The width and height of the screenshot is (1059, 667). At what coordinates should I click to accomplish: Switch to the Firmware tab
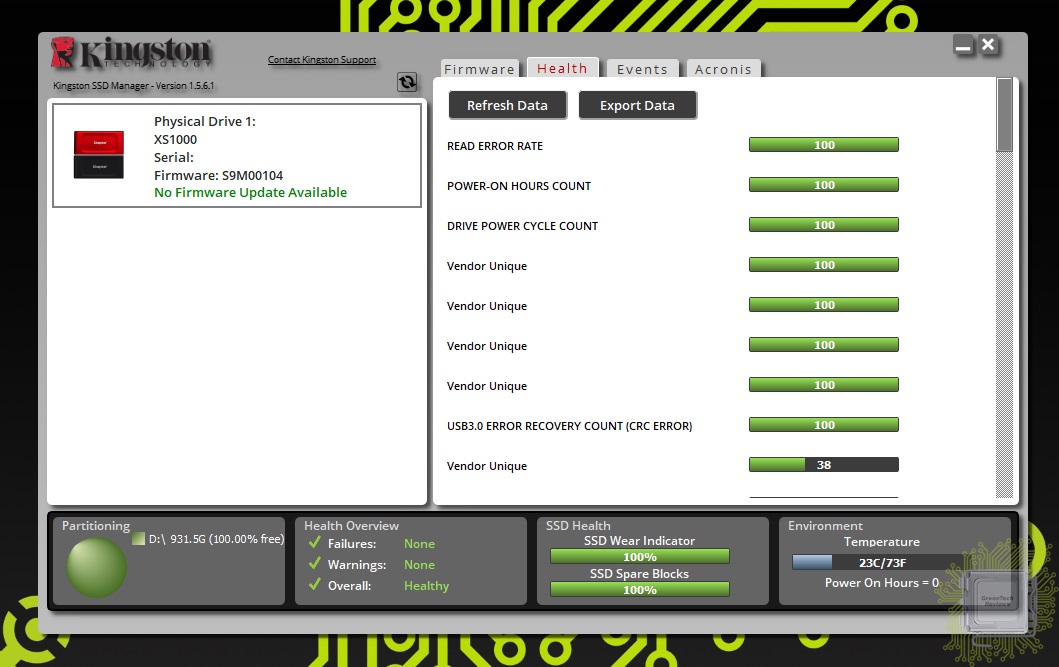(x=480, y=69)
